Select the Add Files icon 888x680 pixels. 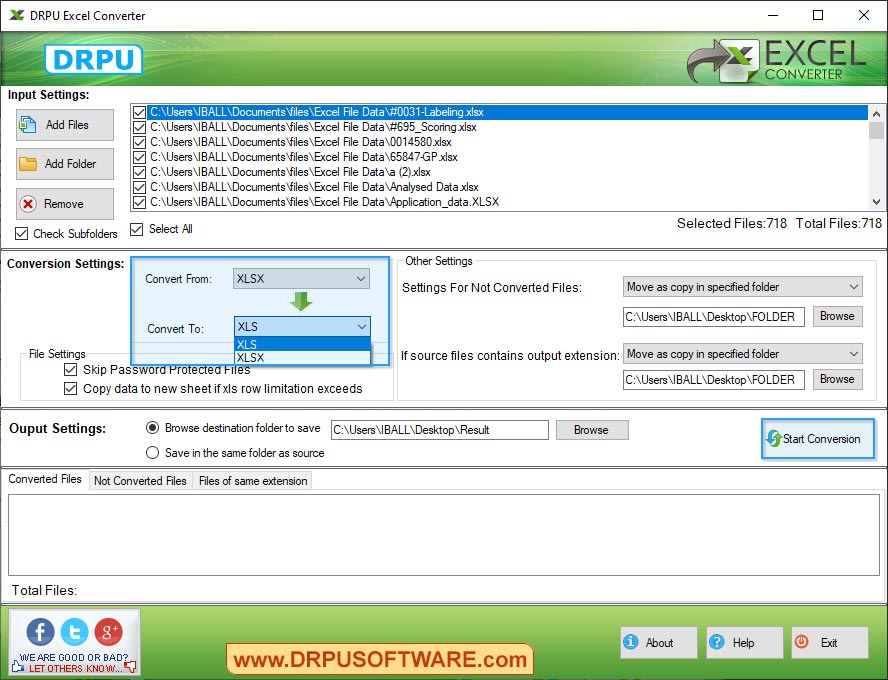[28, 124]
